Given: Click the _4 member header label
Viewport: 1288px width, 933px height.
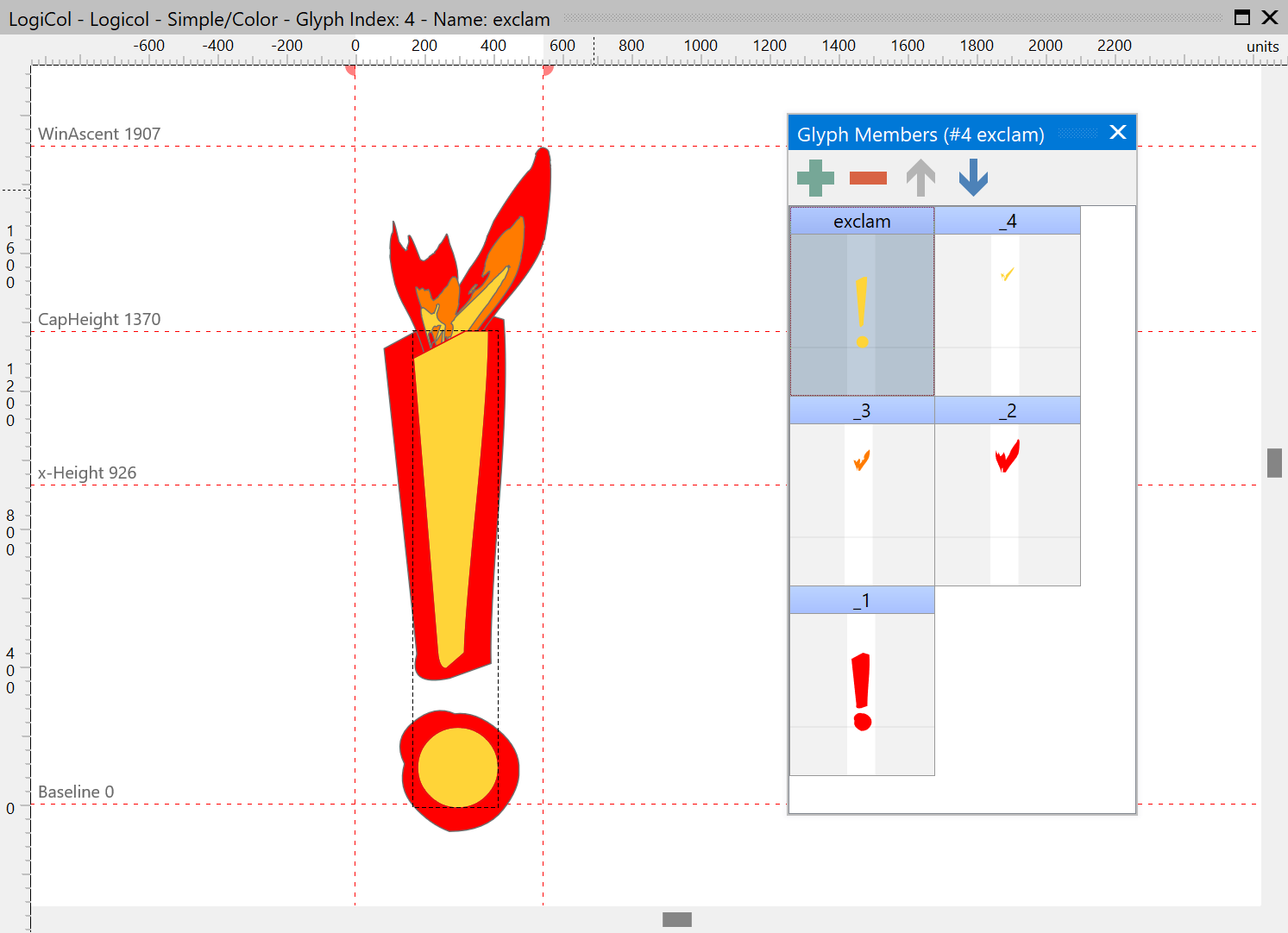Looking at the screenshot, I should point(1007,222).
